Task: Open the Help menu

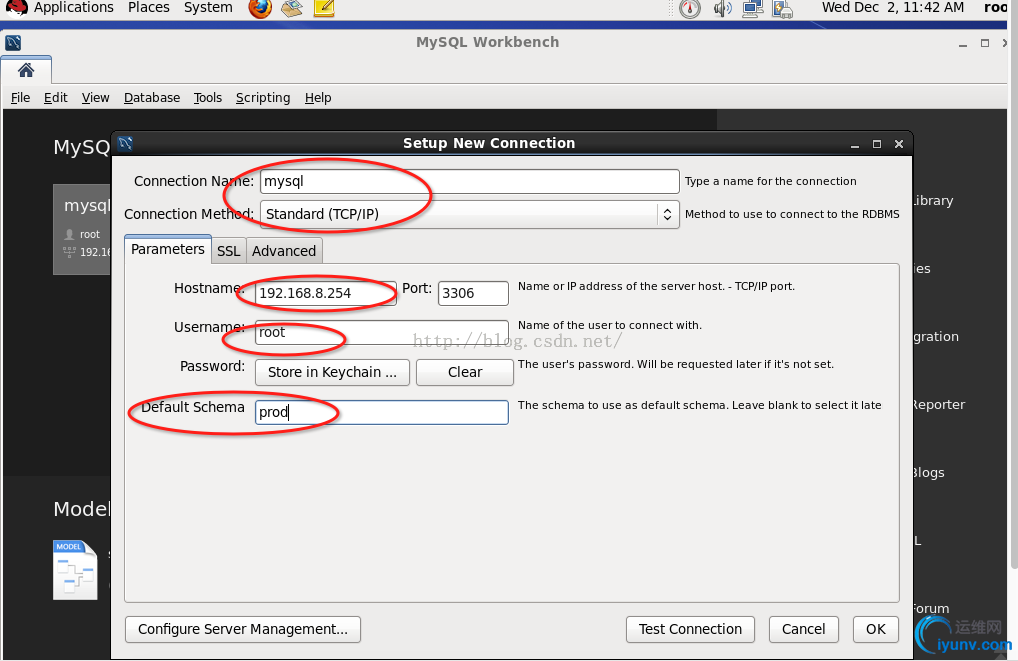Action: pos(318,97)
